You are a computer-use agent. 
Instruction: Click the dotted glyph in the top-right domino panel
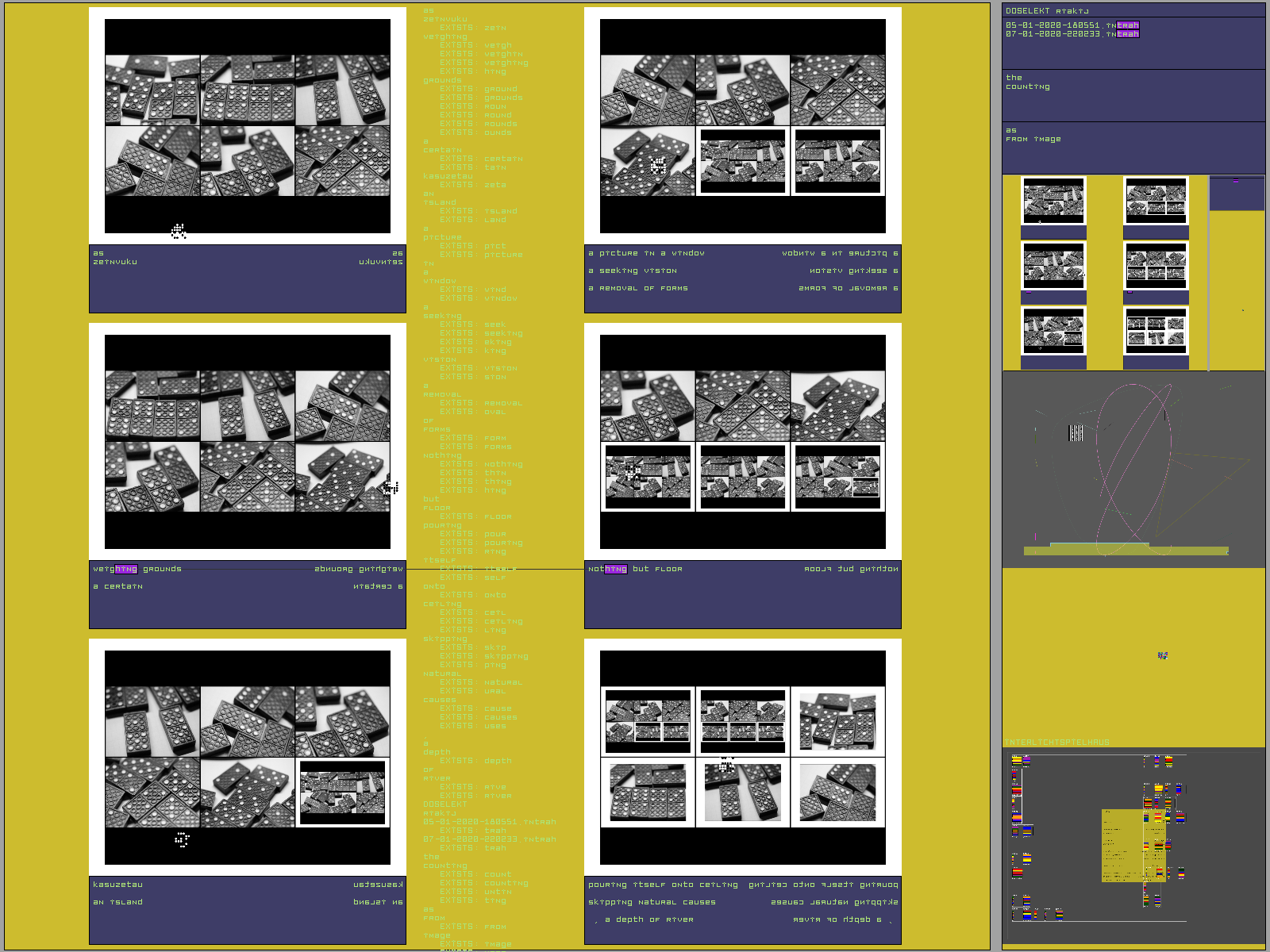(x=658, y=165)
